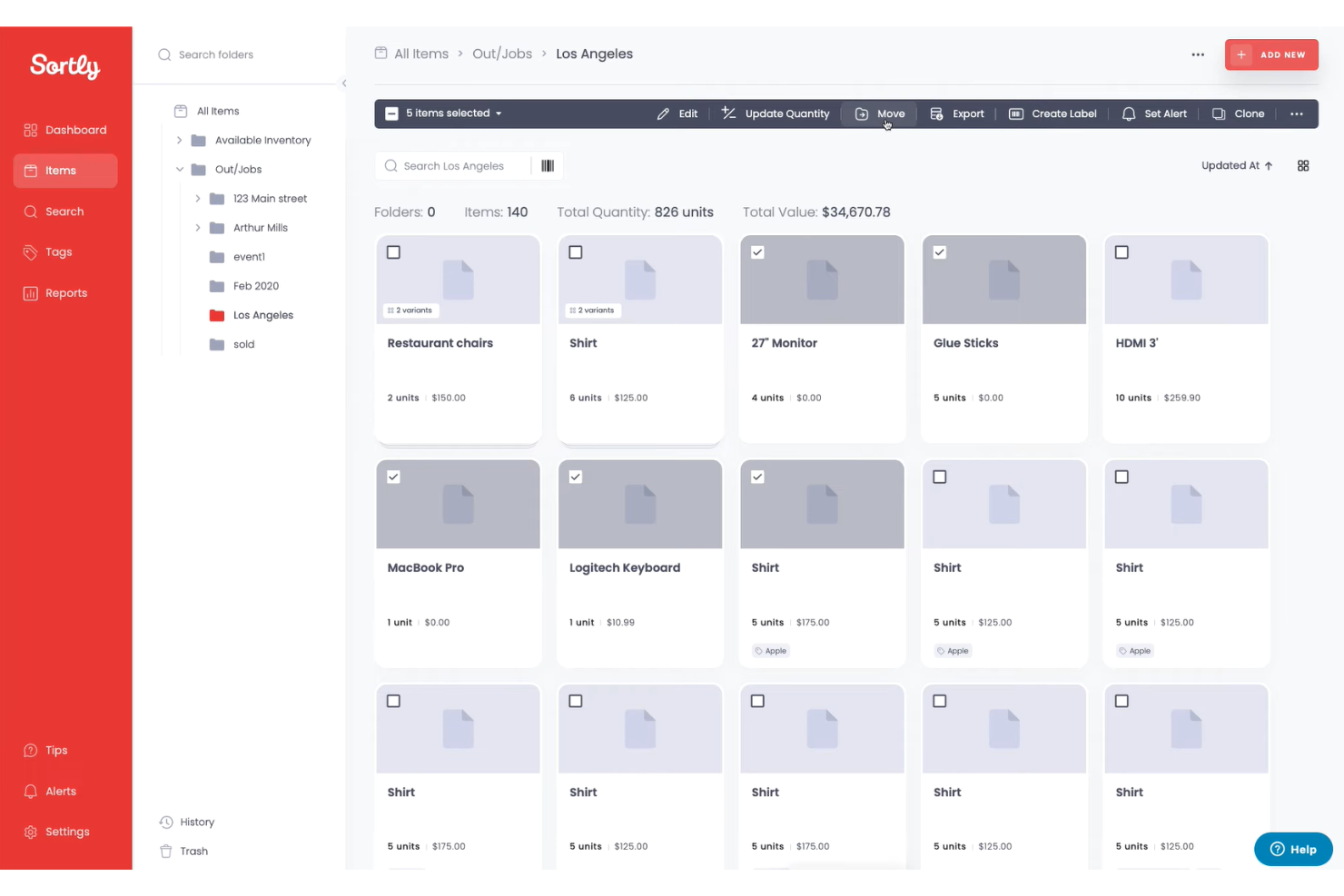Open the 5 items selected dropdown
The height and width of the screenshot is (896, 1344).
click(x=454, y=113)
